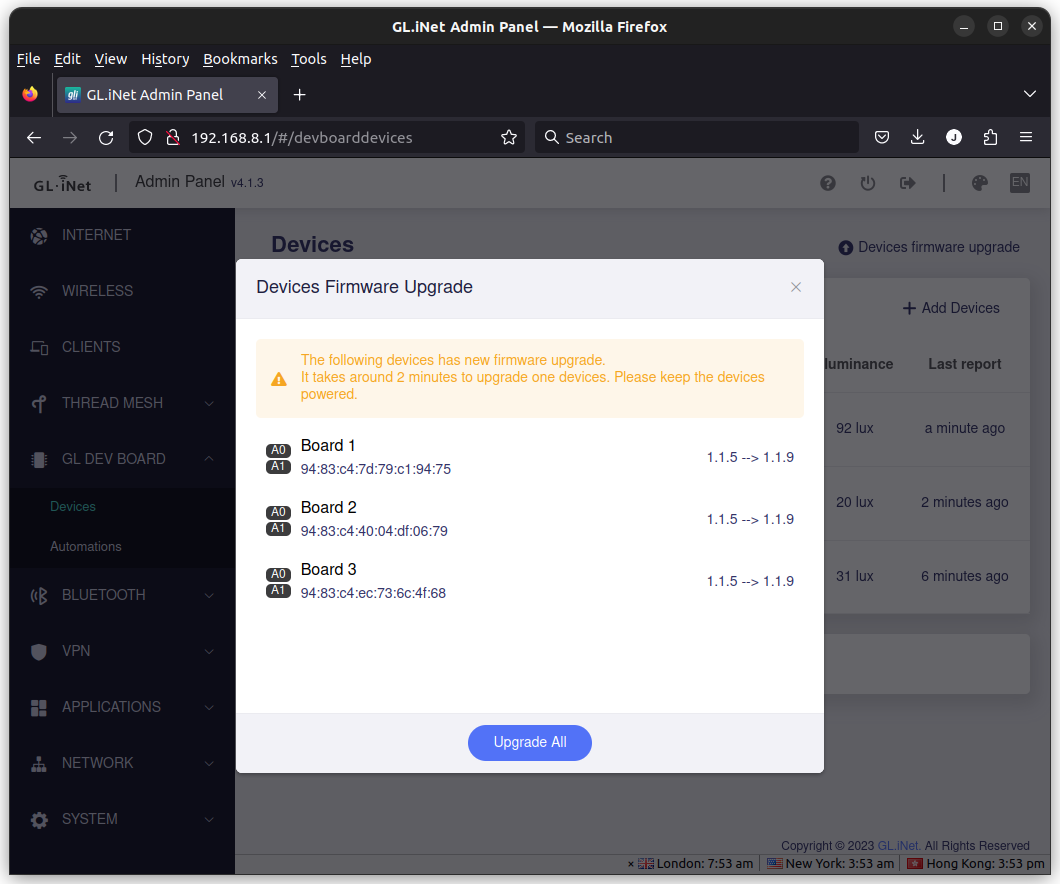Open the help question mark icon
Viewport: 1060px width, 884px height.
(x=827, y=183)
